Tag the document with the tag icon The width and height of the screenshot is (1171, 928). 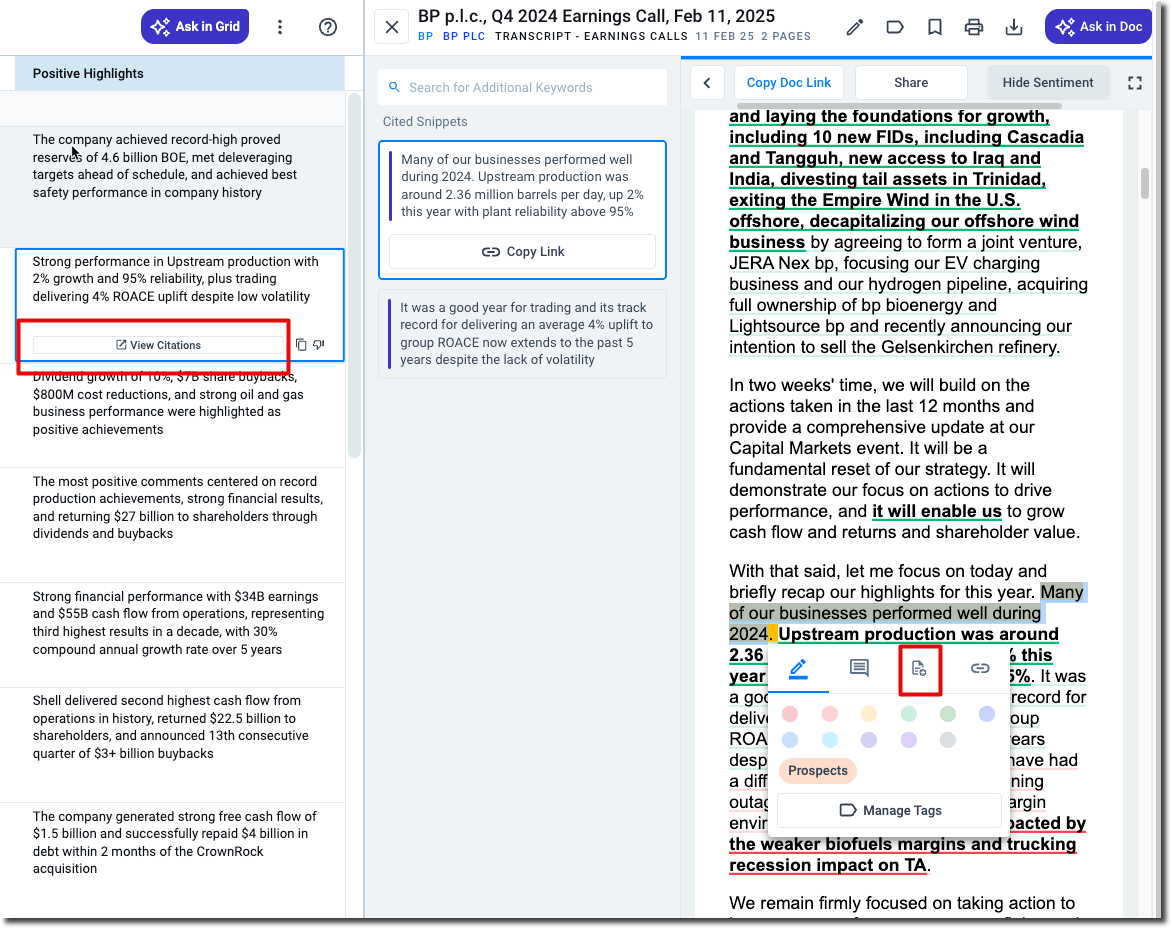click(895, 27)
